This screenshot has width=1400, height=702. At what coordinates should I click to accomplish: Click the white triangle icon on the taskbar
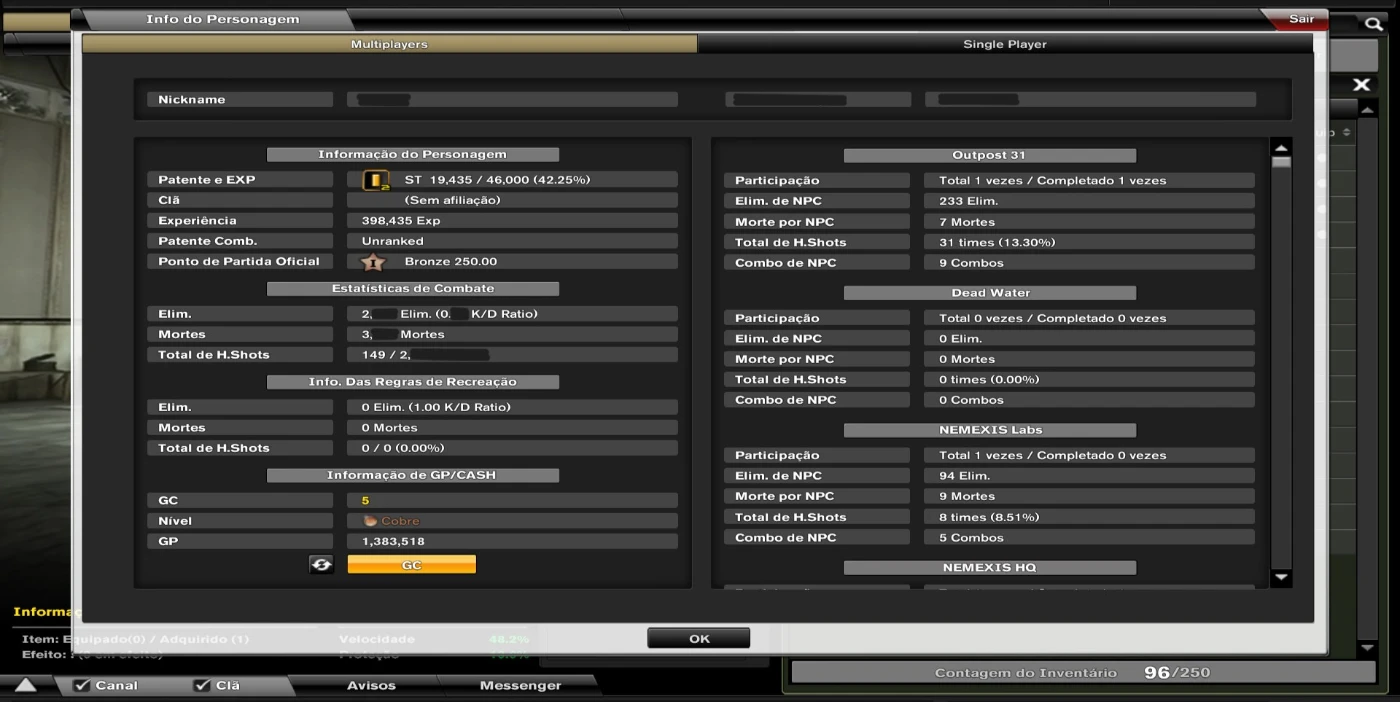[x=25, y=685]
